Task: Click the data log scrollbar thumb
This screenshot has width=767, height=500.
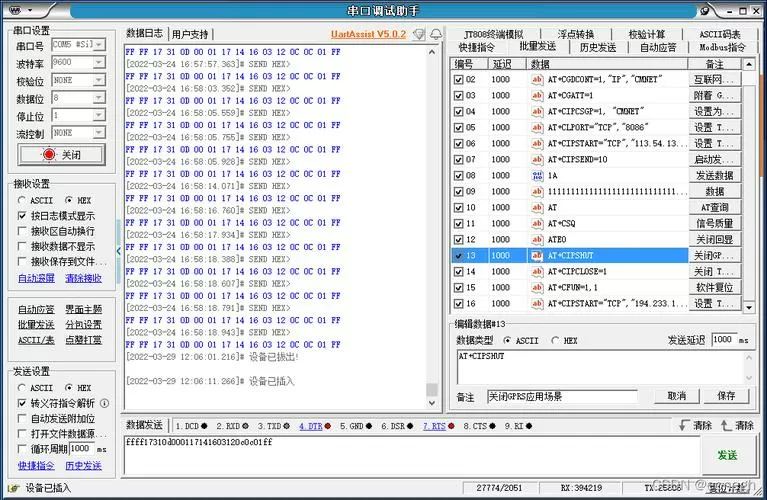Action: 432,389
